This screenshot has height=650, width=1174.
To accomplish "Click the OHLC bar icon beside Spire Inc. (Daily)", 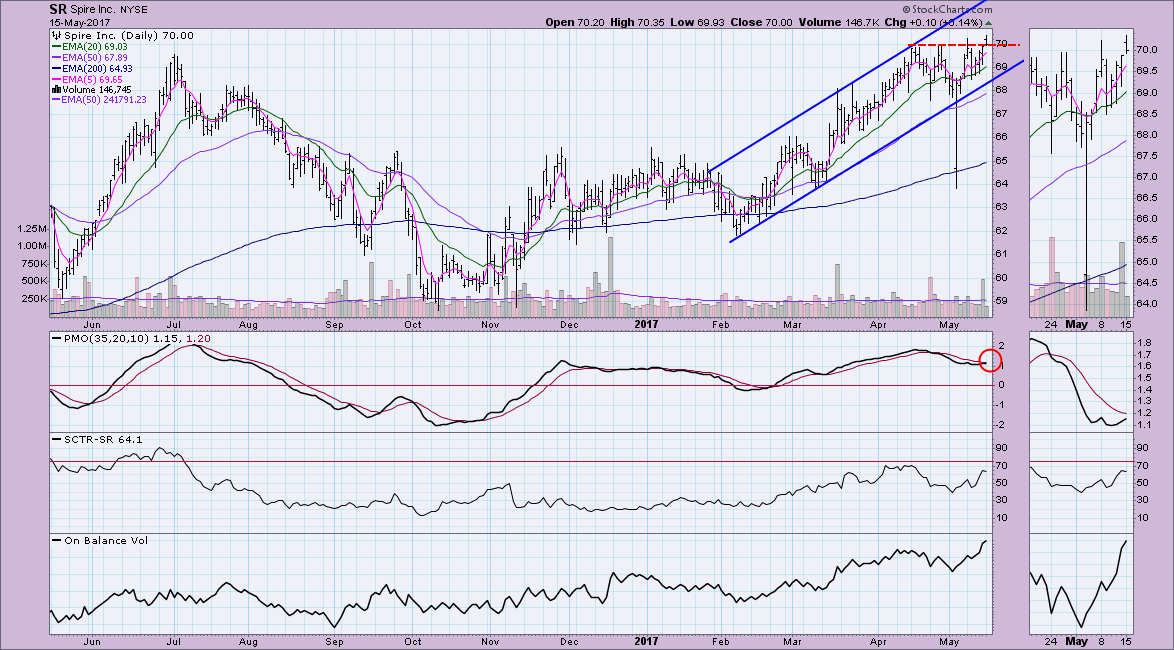I will click(56, 36).
